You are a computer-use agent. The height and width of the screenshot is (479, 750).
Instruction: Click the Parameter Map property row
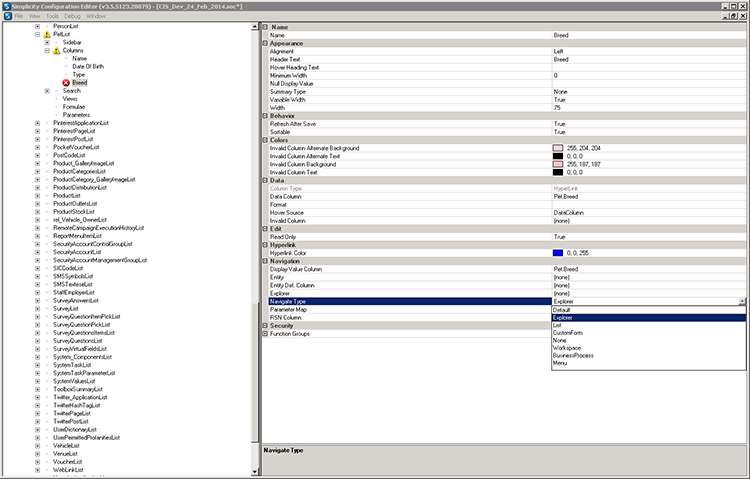pyautogui.click(x=410, y=310)
